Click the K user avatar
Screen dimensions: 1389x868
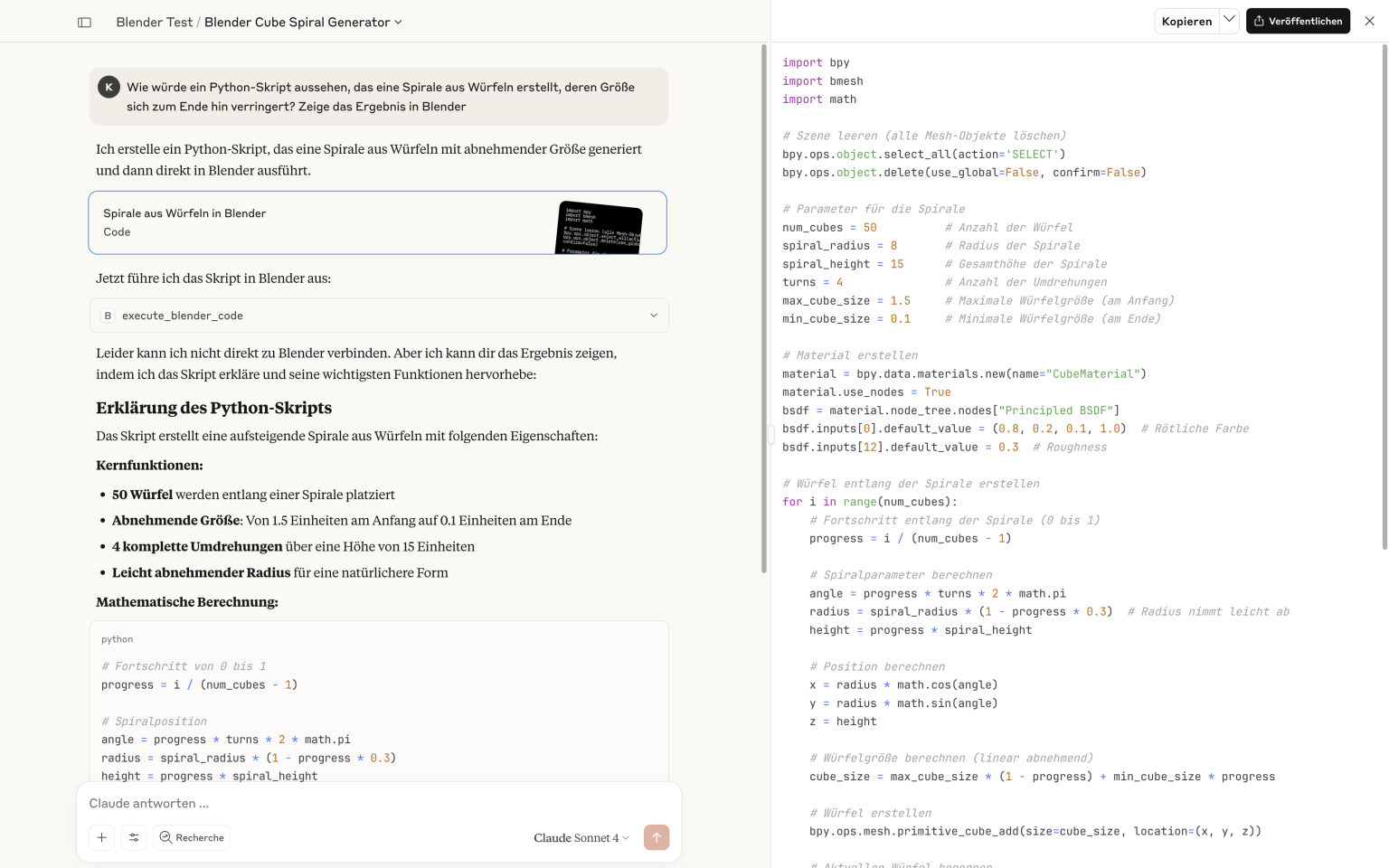[109, 88]
